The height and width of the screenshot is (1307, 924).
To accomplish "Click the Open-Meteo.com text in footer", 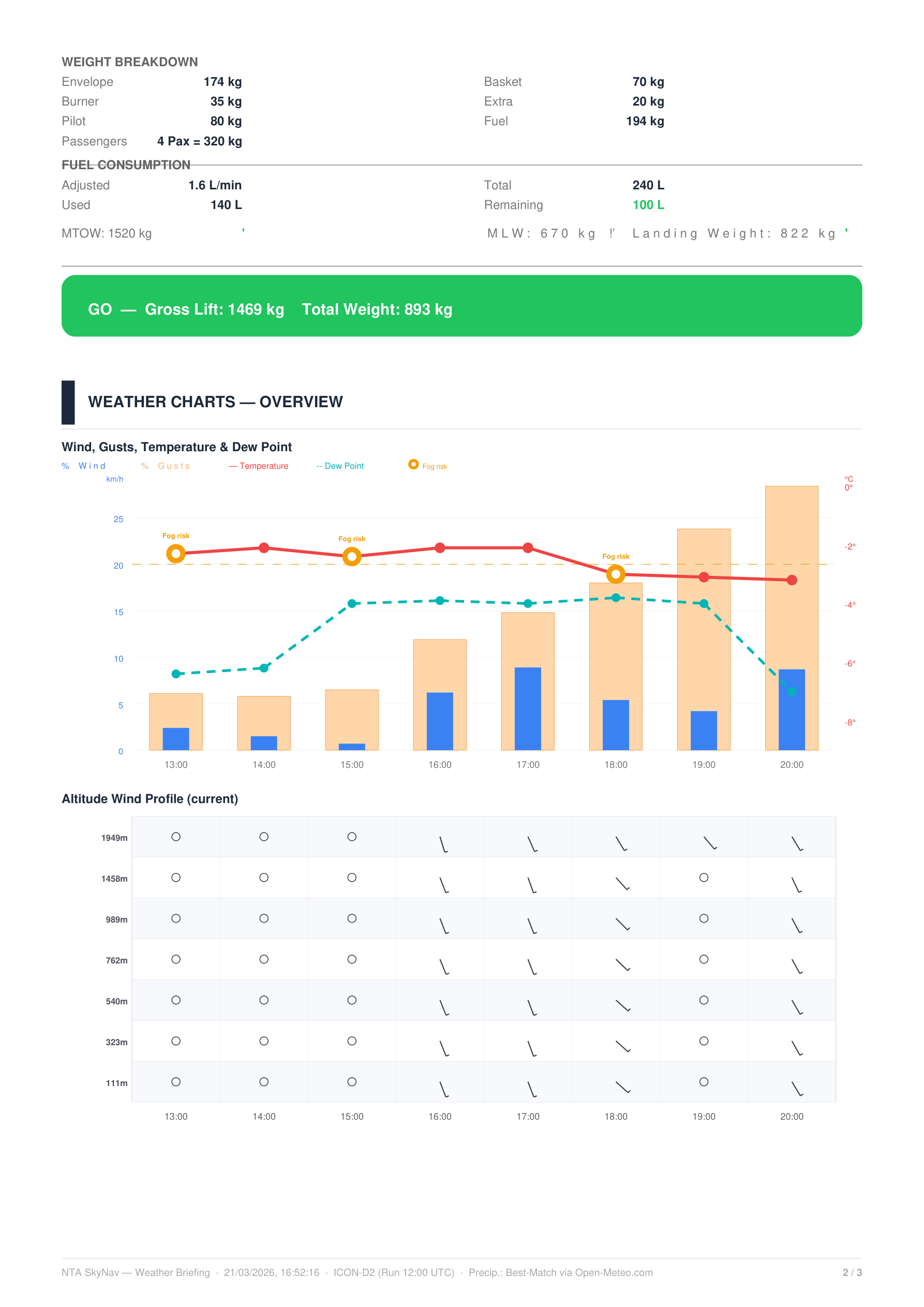I will 614,1272.
